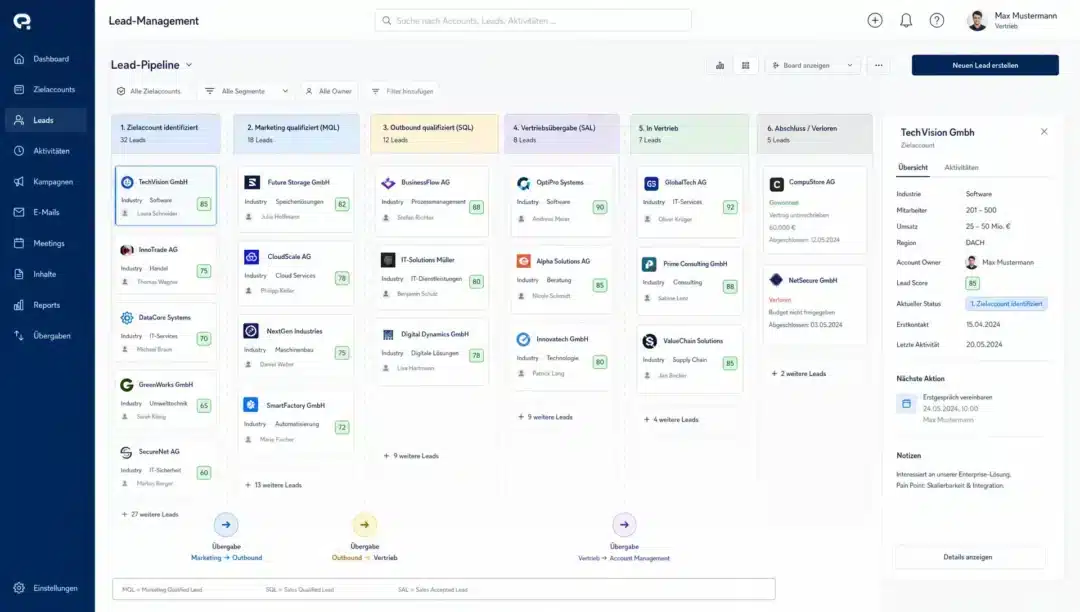Open the Board anzeigen dropdown
Image resolution: width=1080 pixels, height=612 pixels.
(x=813, y=65)
